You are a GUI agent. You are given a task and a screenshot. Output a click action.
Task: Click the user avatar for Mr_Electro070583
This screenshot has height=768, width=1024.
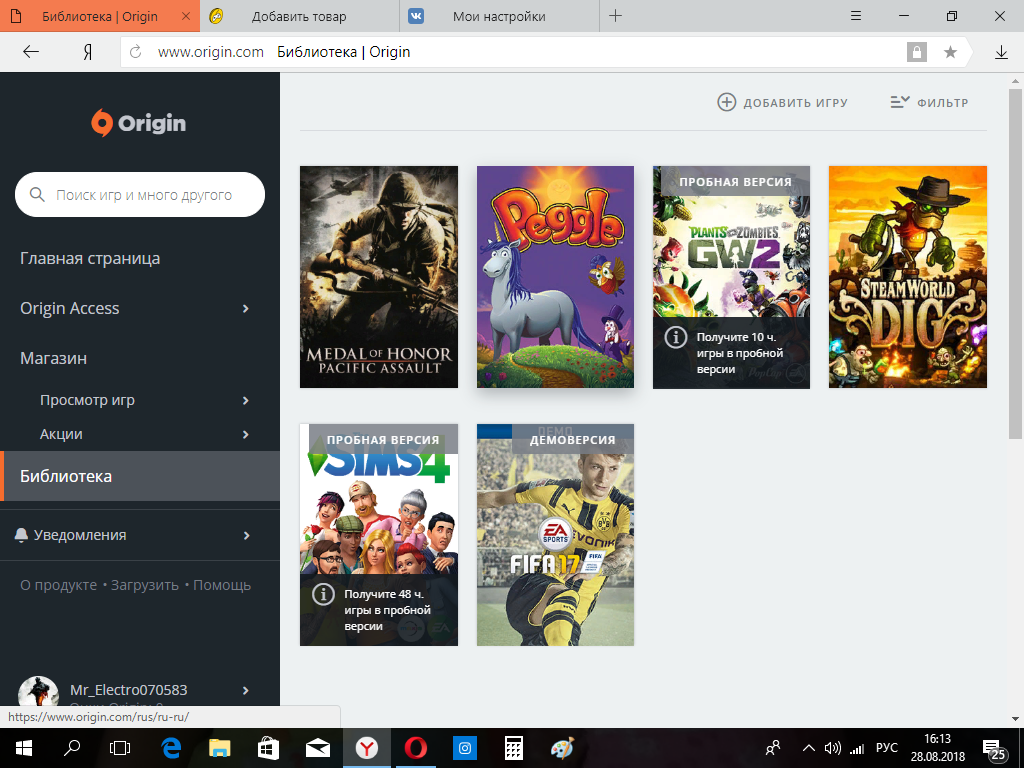pos(38,691)
